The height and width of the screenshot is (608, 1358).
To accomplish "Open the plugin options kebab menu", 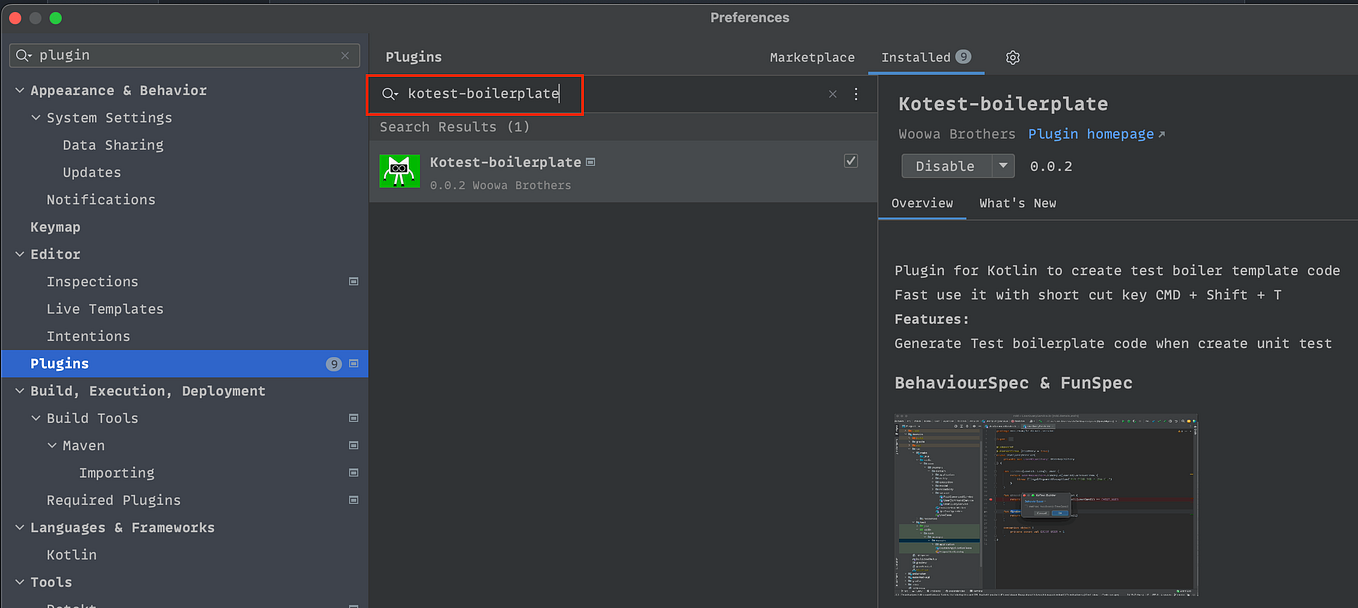I will coord(856,93).
